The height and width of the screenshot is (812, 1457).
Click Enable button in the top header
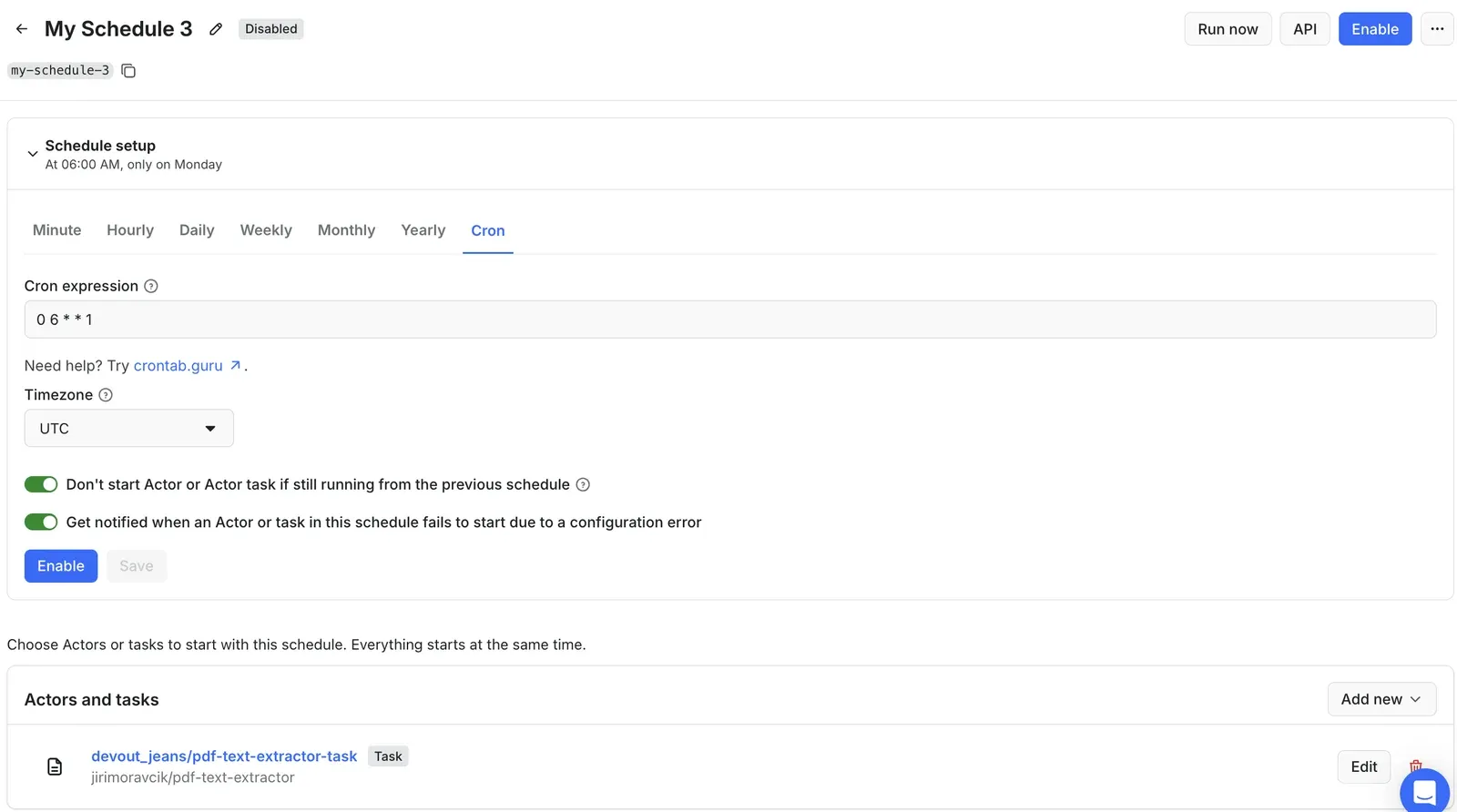[x=1375, y=29]
